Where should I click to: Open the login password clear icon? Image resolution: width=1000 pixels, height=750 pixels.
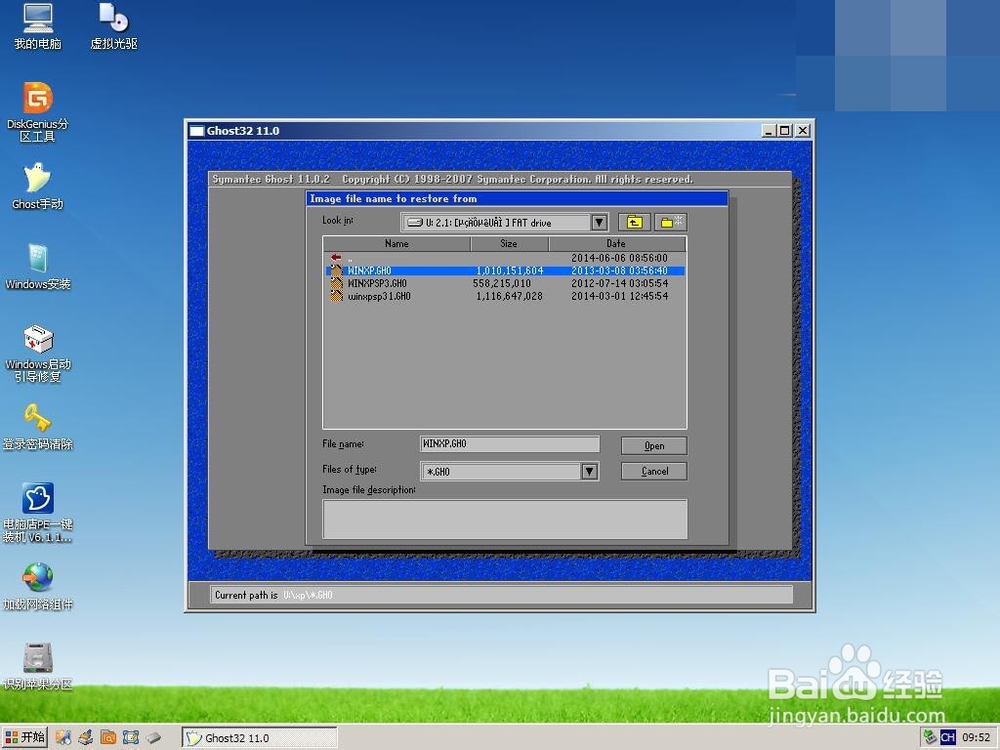pyautogui.click(x=38, y=427)
